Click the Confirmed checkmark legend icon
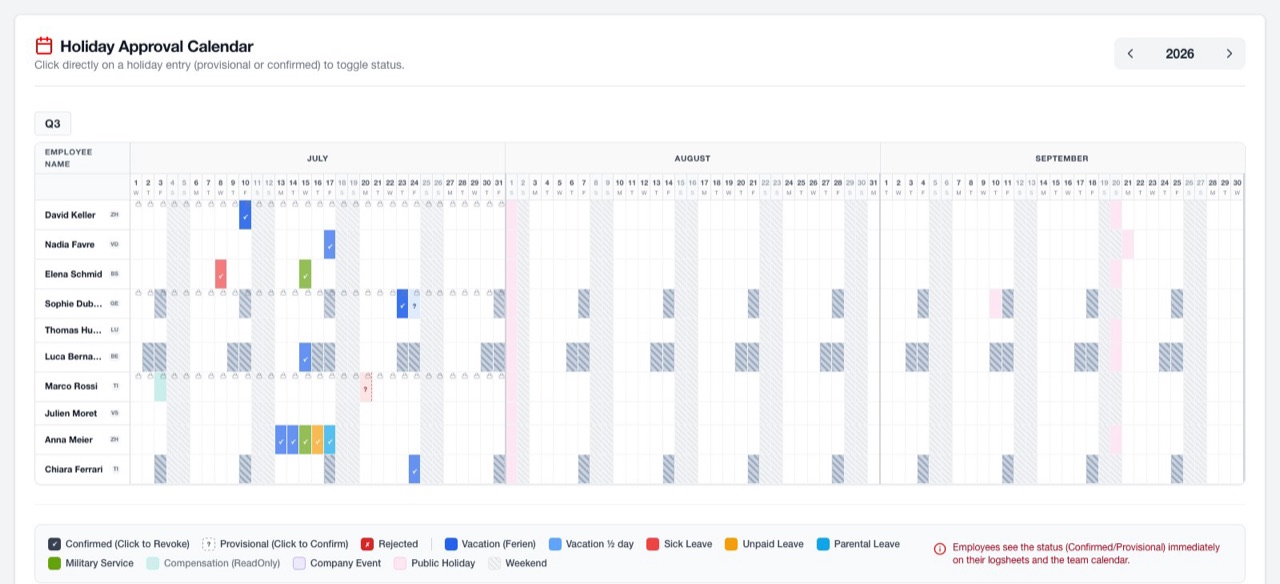This screenshot has height=584, width=1280. [54, 544]
